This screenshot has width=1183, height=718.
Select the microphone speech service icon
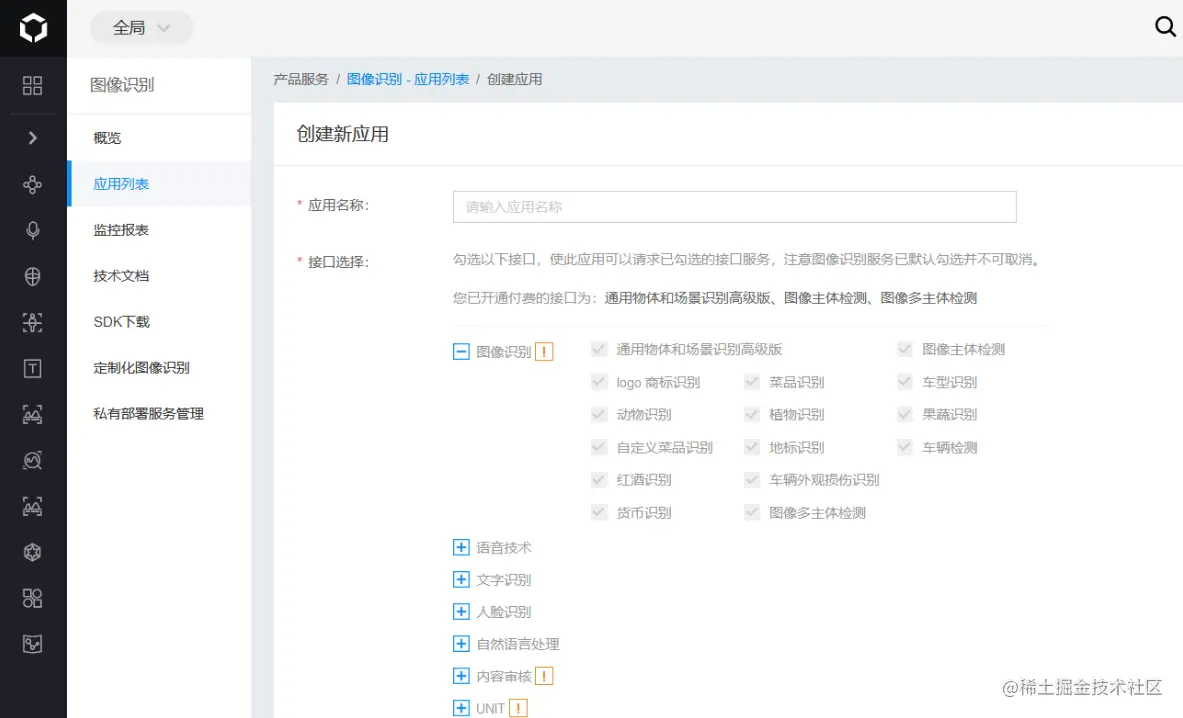tap(33, 230)
